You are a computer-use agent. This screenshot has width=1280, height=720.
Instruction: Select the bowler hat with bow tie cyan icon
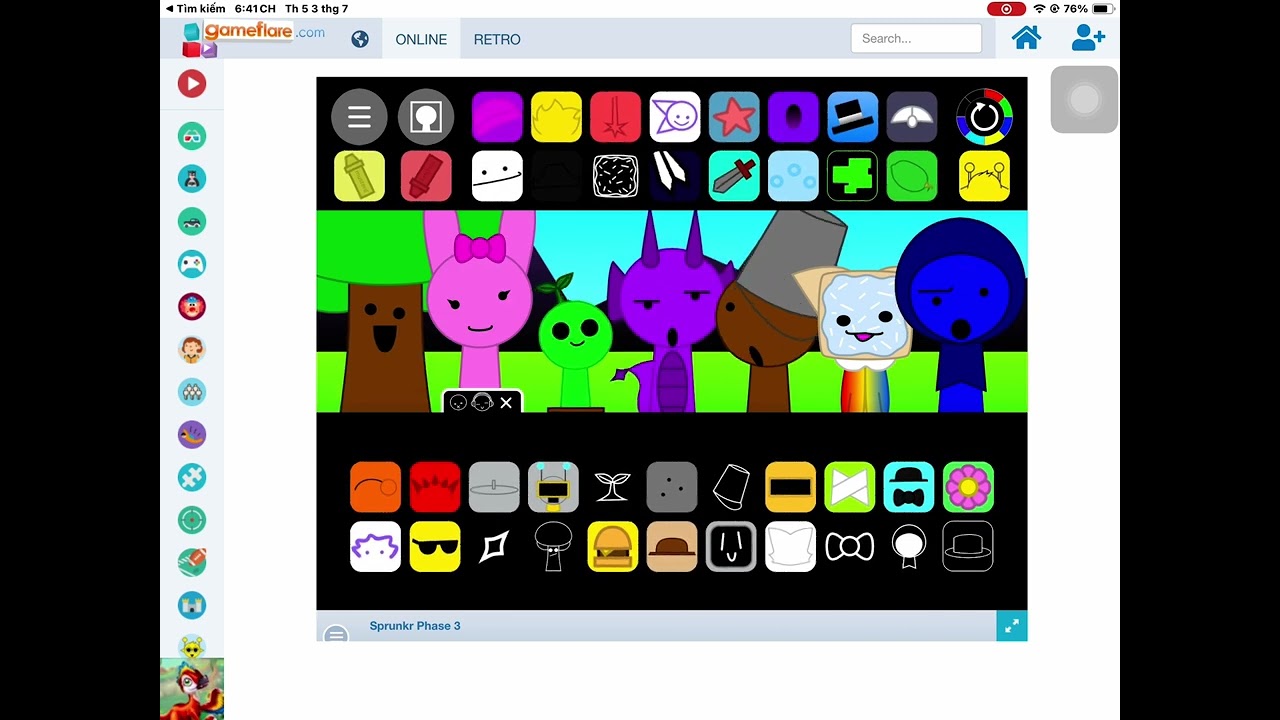[x=909, y=487]
